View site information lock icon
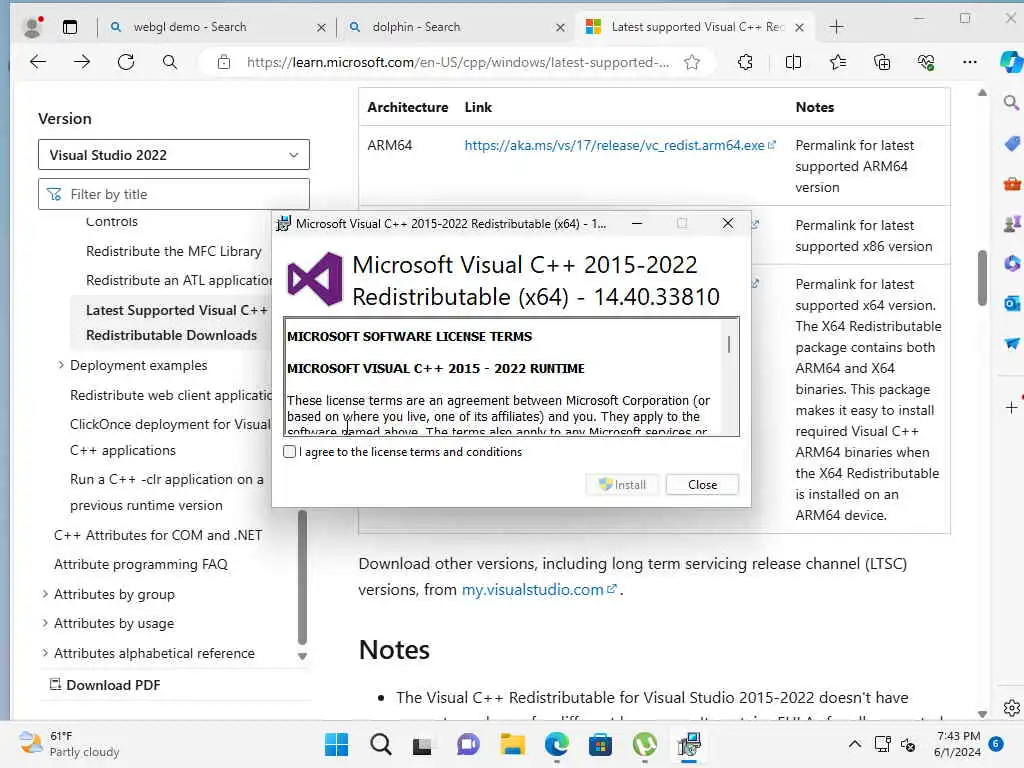 point(224,62)
